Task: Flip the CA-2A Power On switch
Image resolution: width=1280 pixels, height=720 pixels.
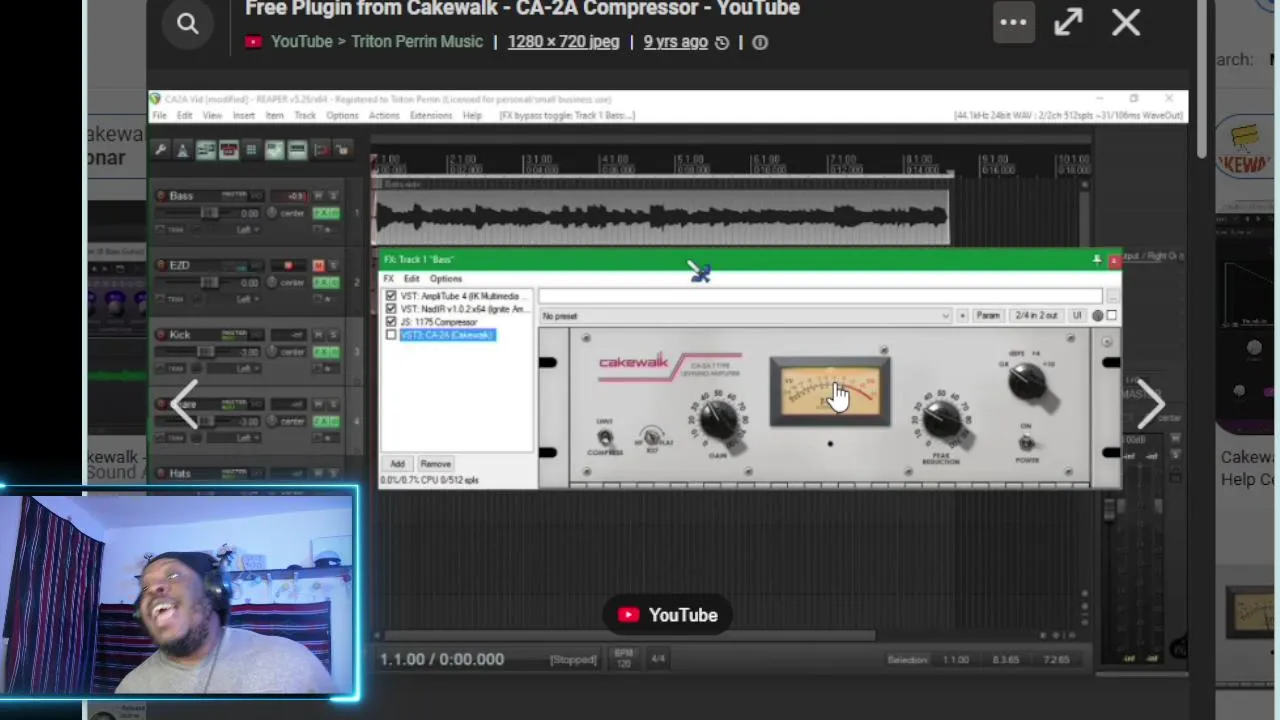Action: click(x=1026, y=443)
